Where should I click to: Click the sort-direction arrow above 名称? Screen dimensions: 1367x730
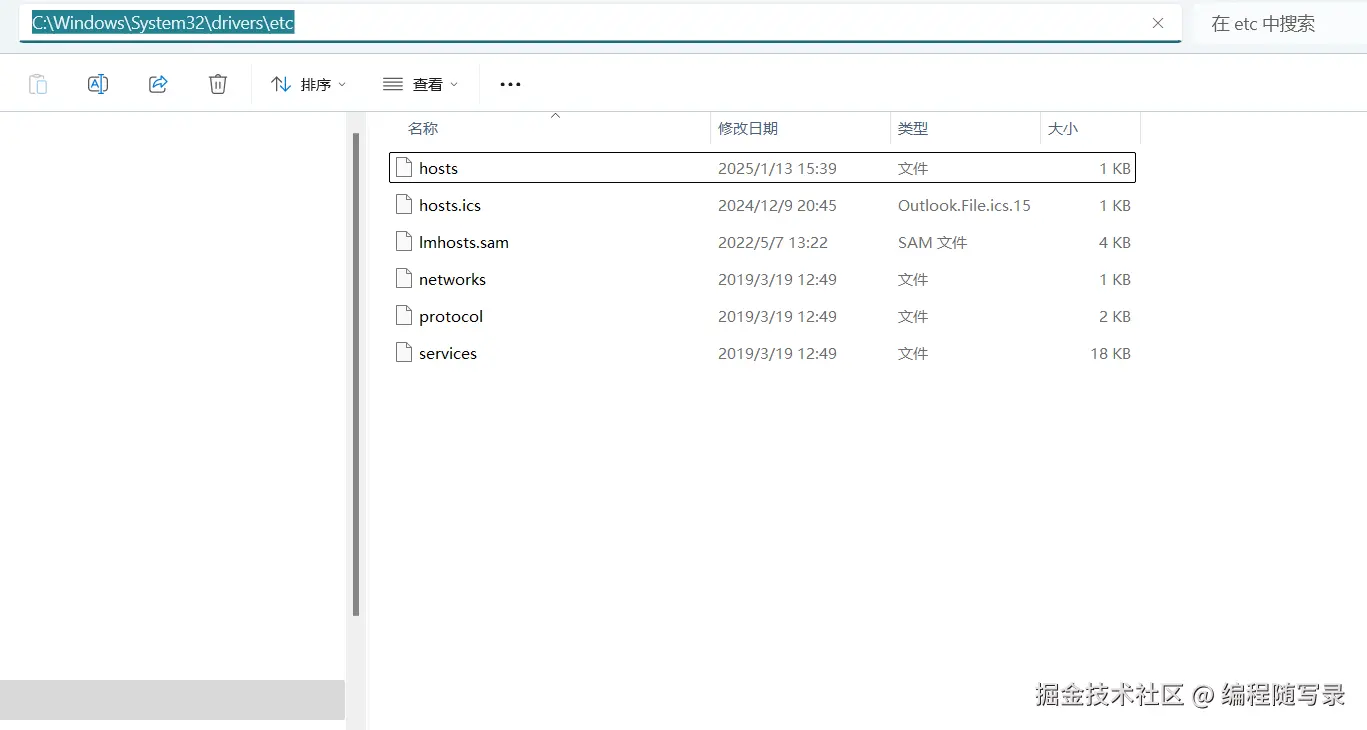(556, 116)
